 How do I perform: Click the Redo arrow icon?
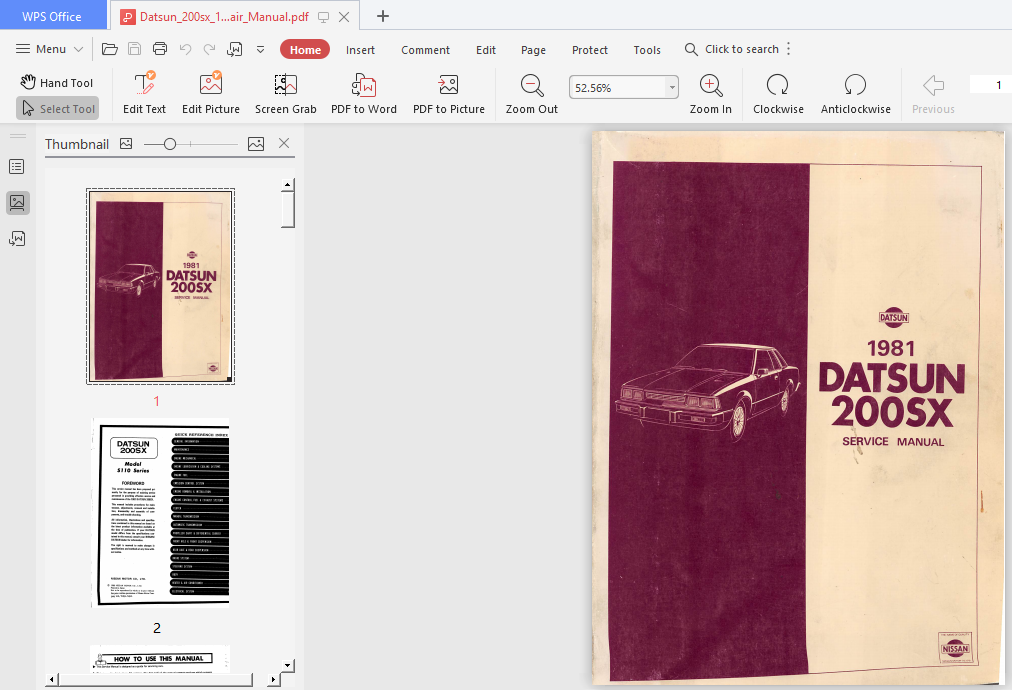[209, 49]
